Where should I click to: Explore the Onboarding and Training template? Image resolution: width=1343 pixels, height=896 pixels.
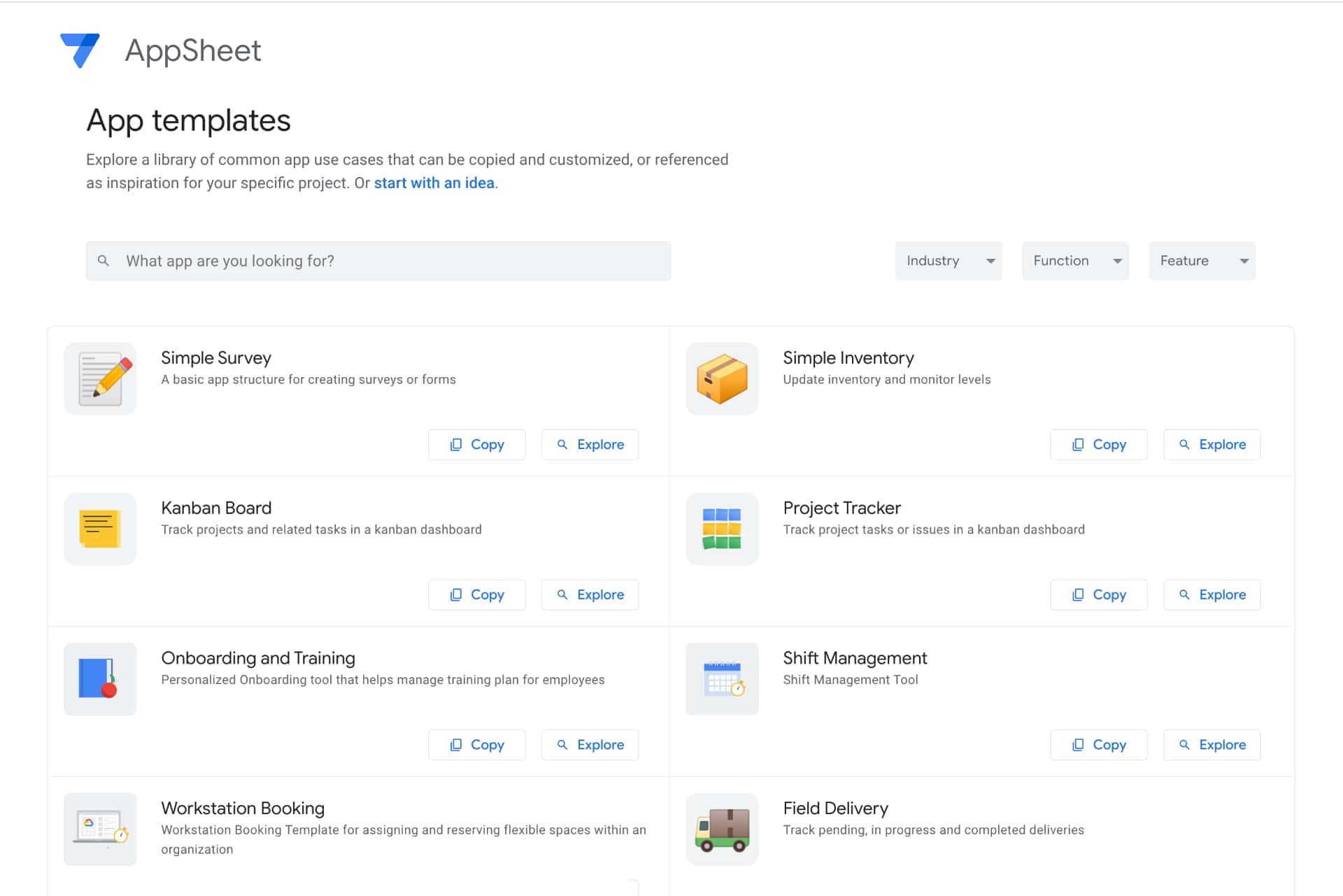[590, 745]
